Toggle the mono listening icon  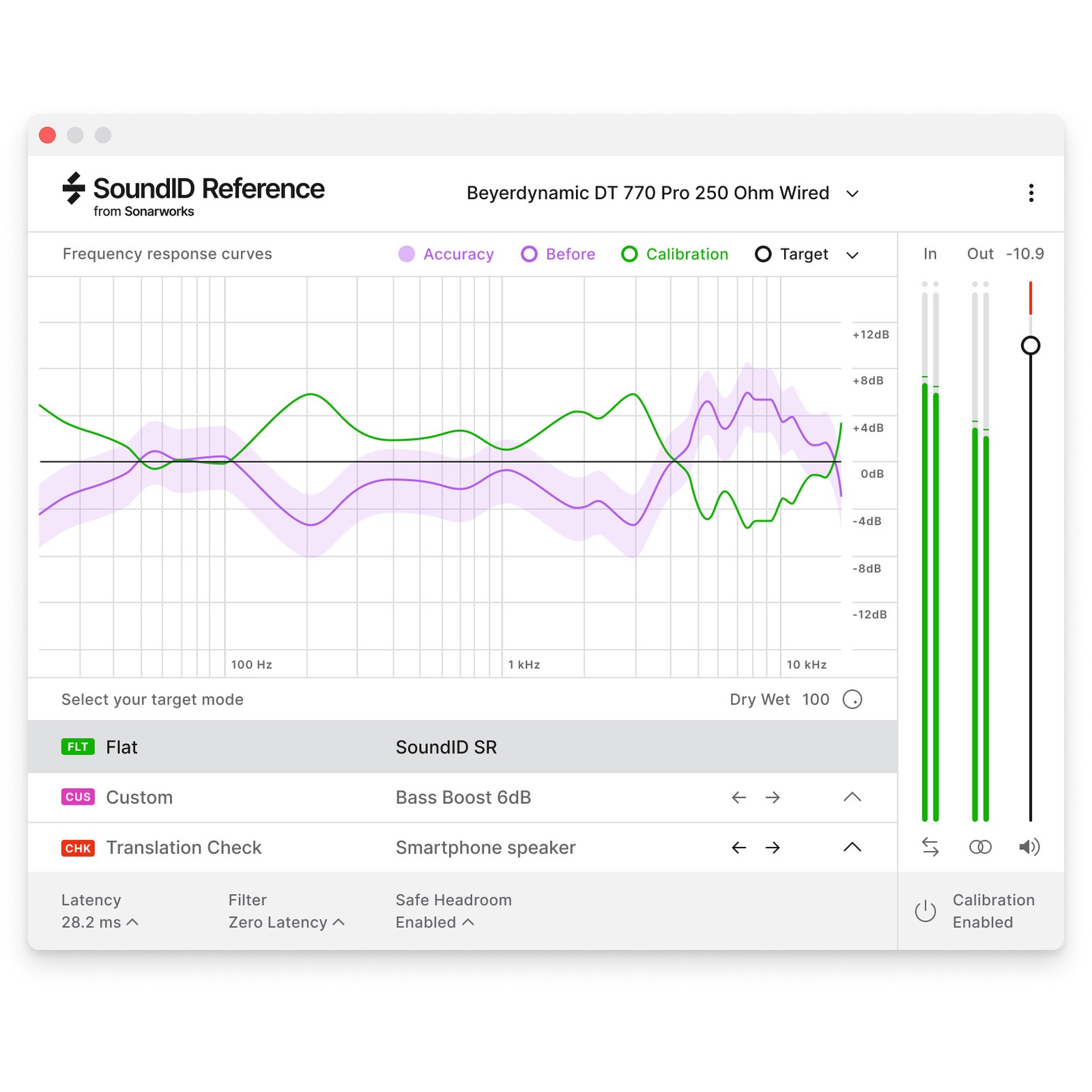coord(980,847)
